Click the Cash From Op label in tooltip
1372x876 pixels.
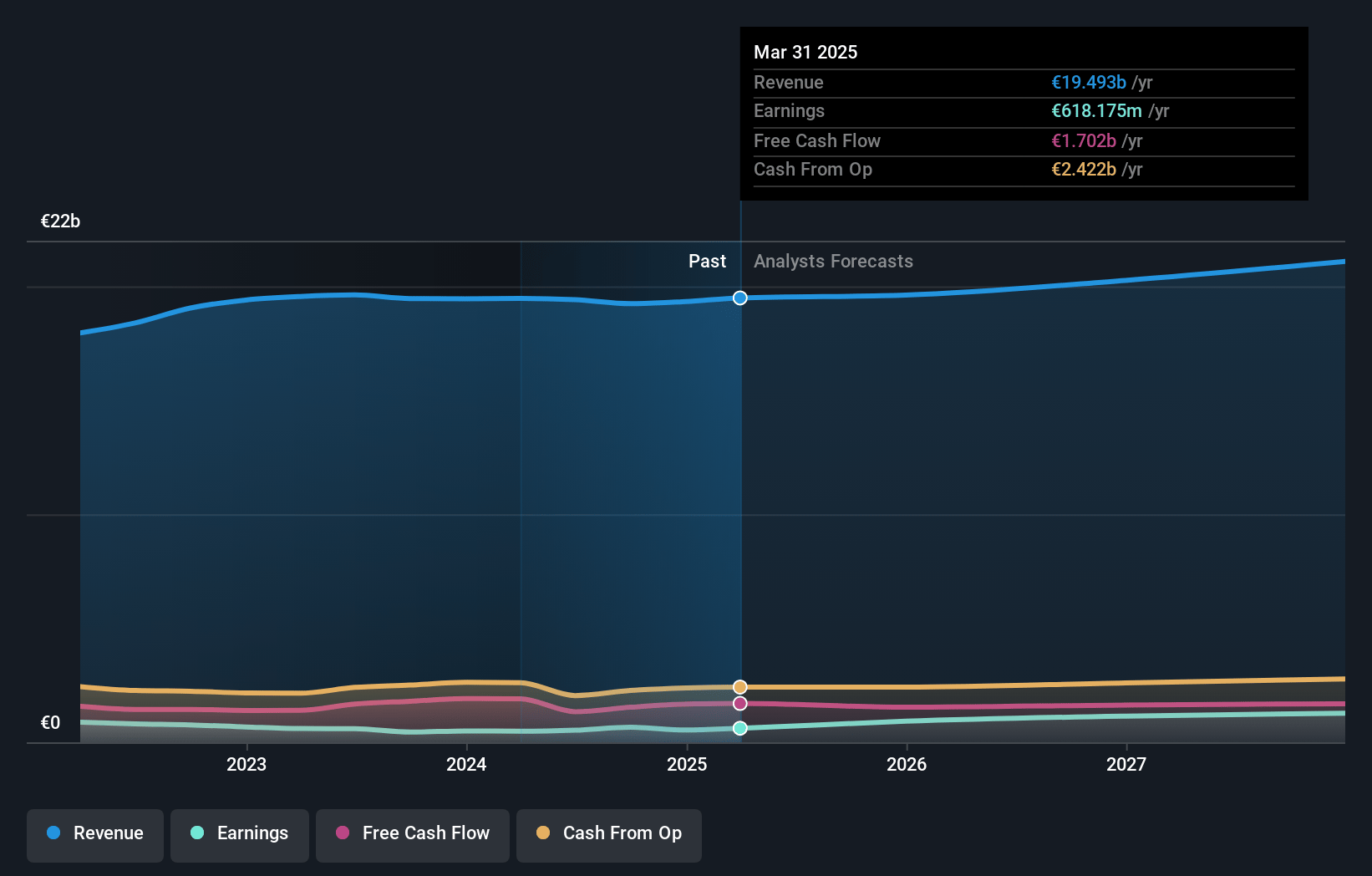pyautogui.click(x=813, y=169)
